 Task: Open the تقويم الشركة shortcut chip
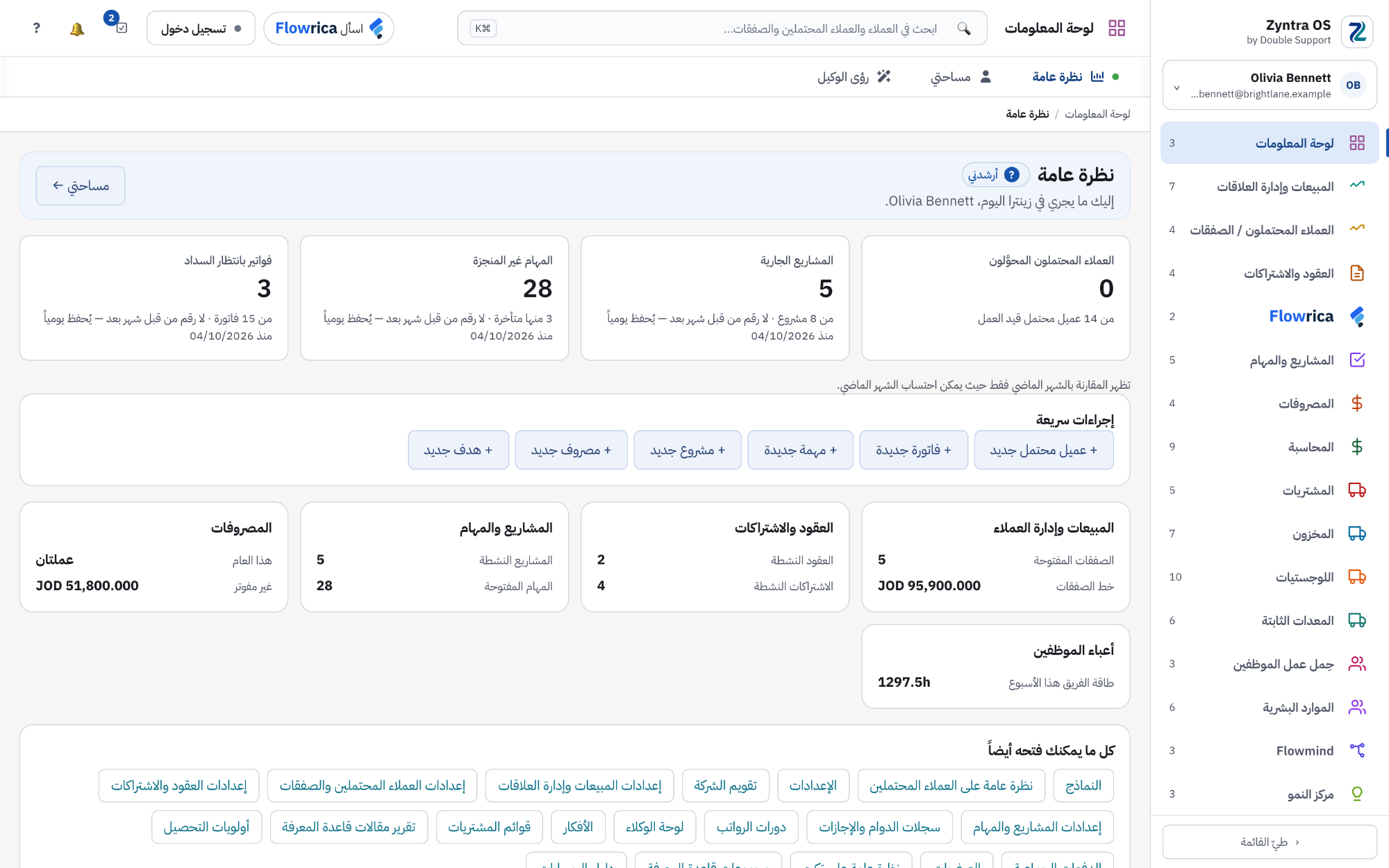(726, 785)
